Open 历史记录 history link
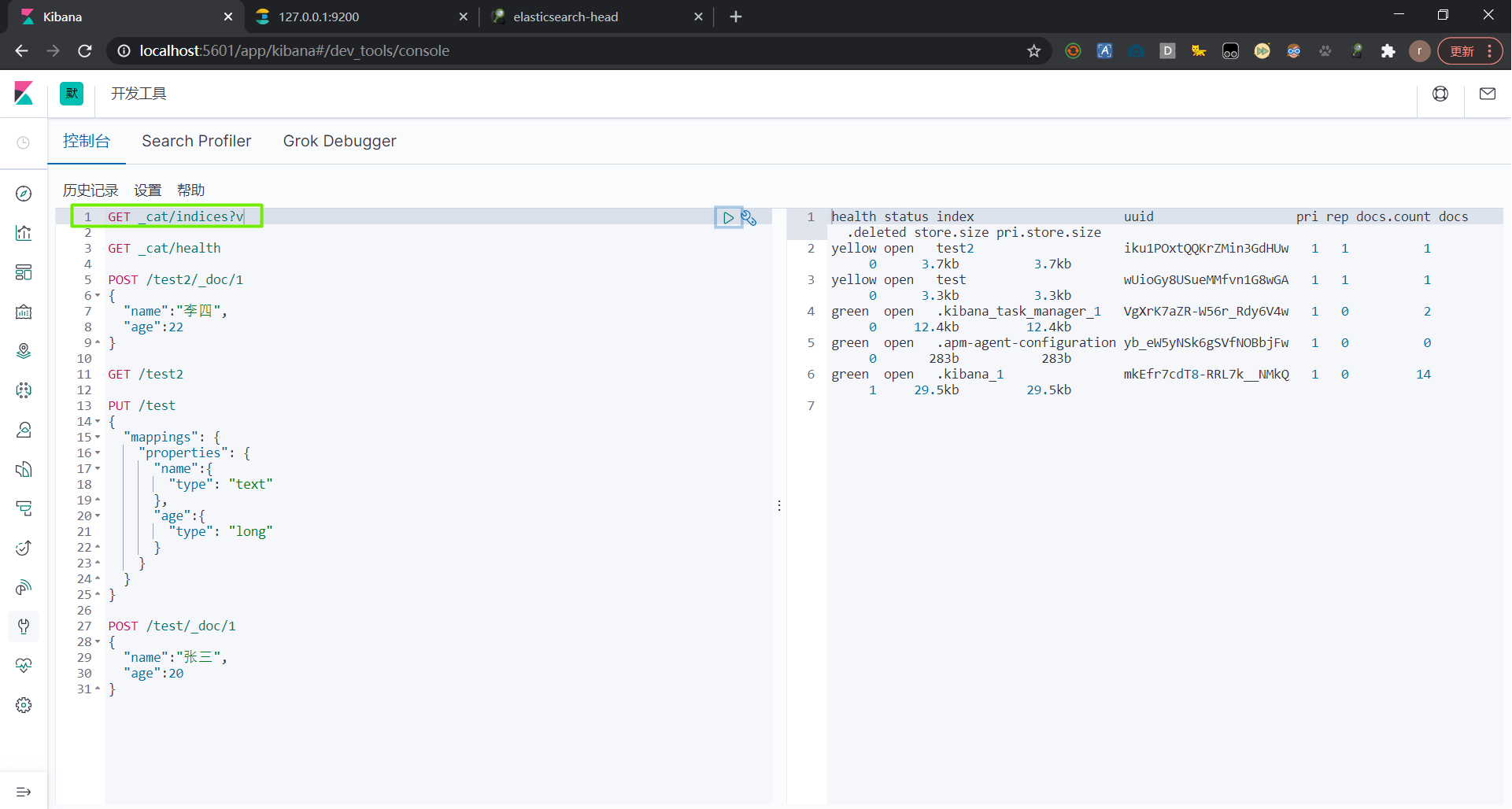This screenshot has width=1512, height=809. point(91,190)
